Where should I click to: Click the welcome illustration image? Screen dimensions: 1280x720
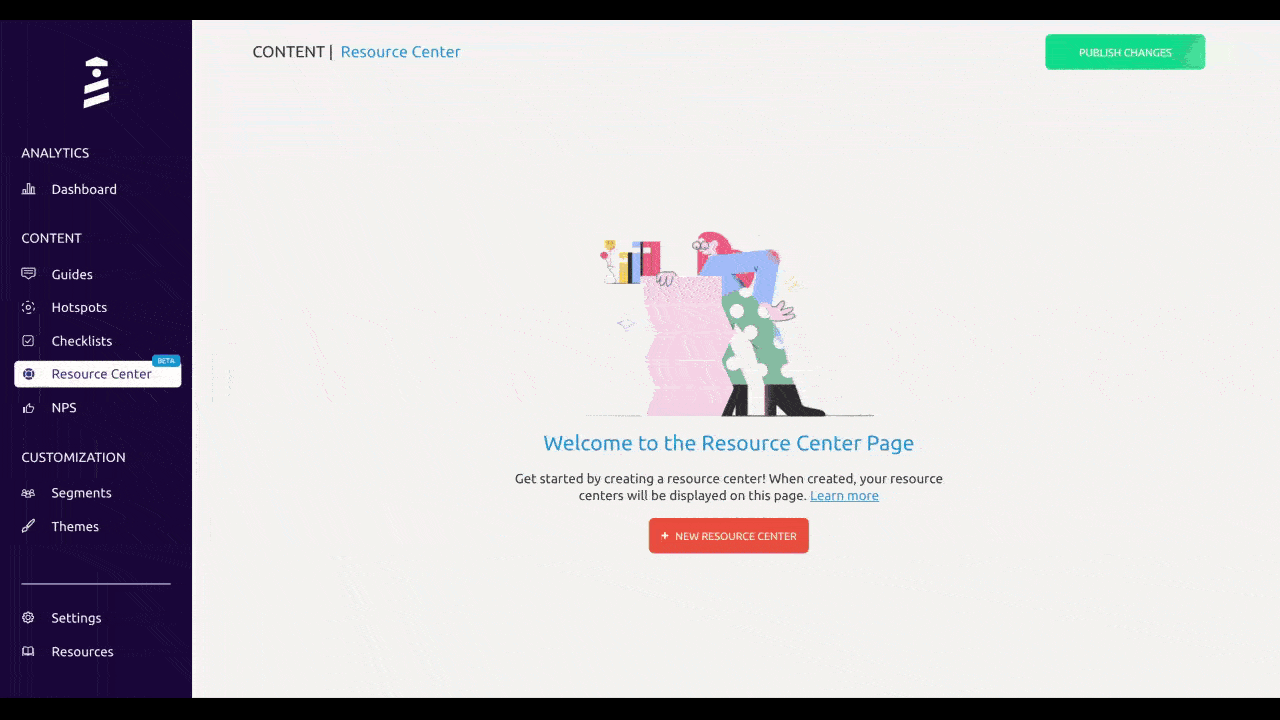tap(729, 324)
